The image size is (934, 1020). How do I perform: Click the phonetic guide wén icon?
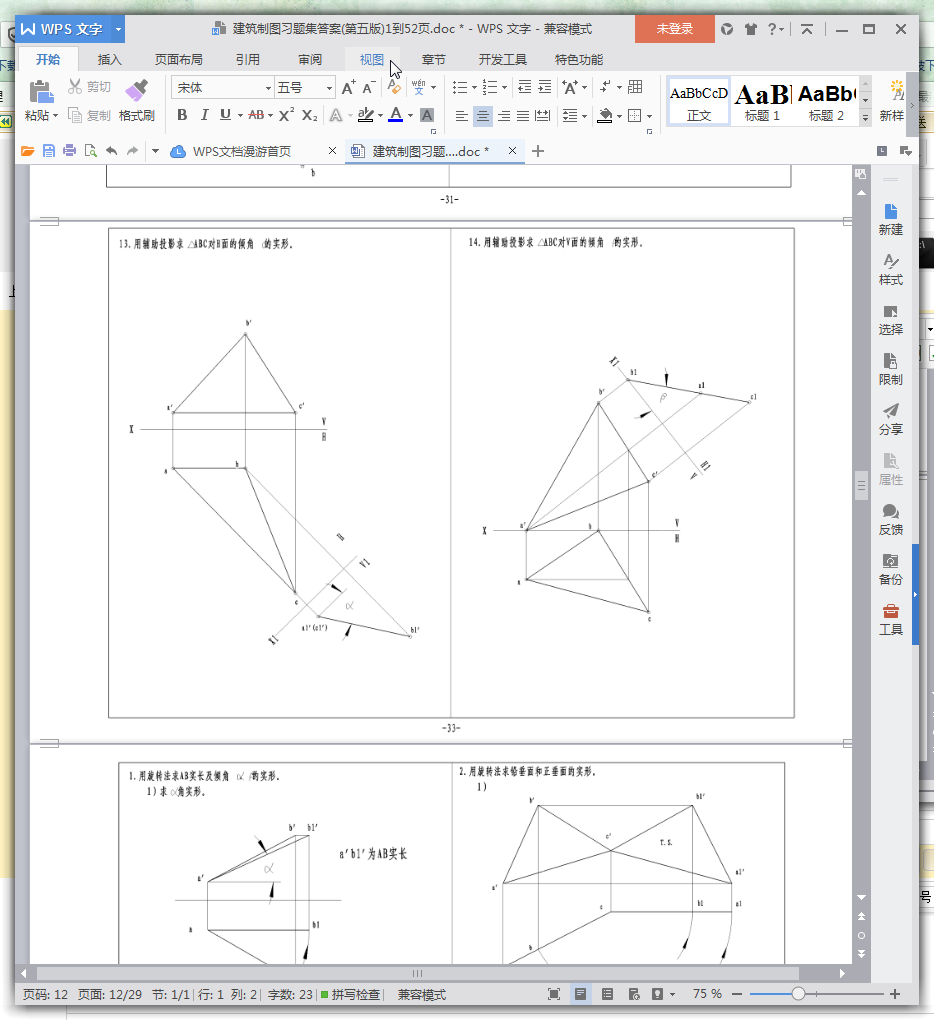[x=418, y=87]
